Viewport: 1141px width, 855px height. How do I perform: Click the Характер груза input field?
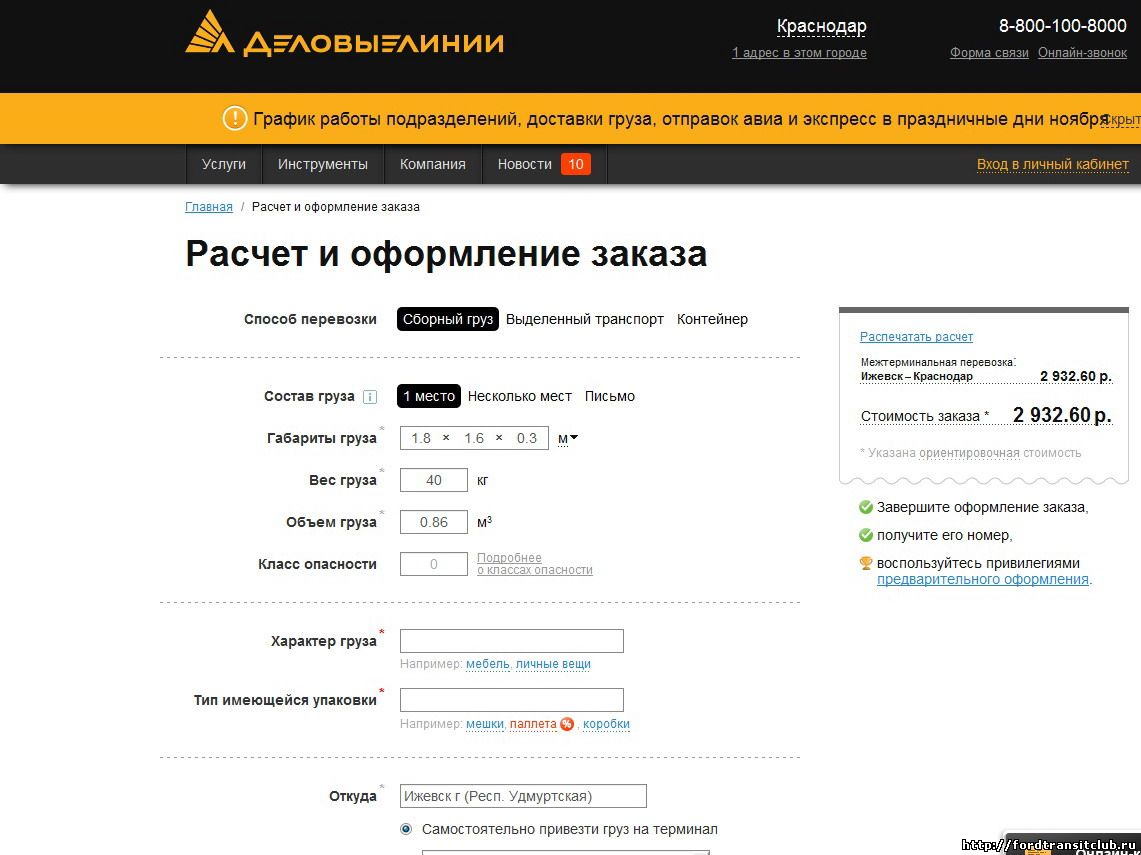point(511,641)
